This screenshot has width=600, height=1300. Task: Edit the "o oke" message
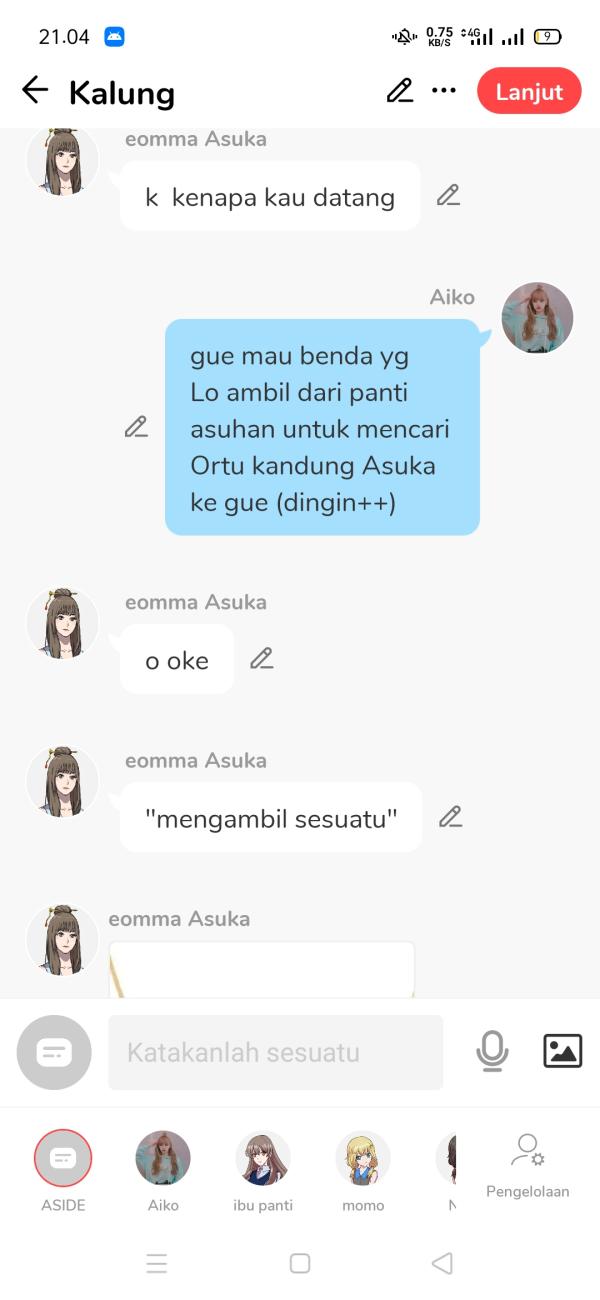261,659
